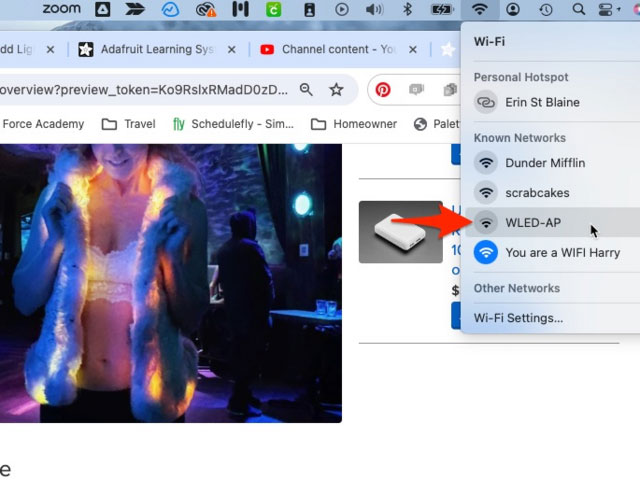The width and height of the screenshot is (640, 480).
Task: Close the Wi-Fi menu via Wi-Fi icon
Action: click(480, 9)
